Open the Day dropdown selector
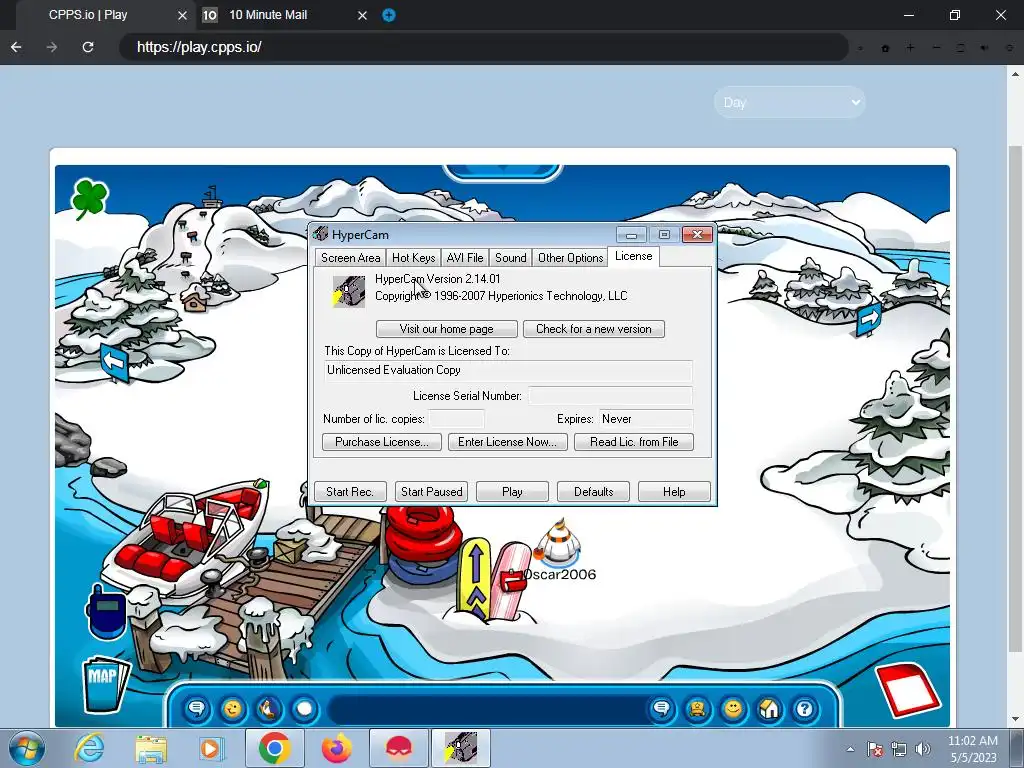Viewport: 1024px width, 768px height. [x=790, y=103]
